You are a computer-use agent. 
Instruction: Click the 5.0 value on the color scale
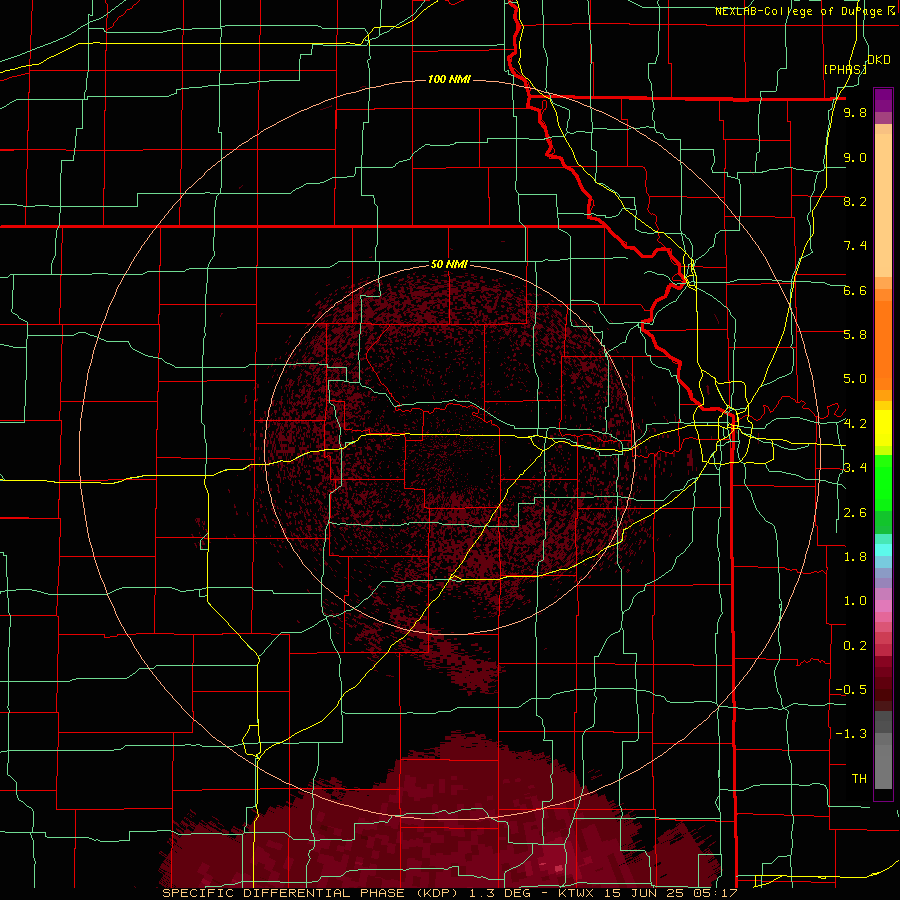(855, 379)
